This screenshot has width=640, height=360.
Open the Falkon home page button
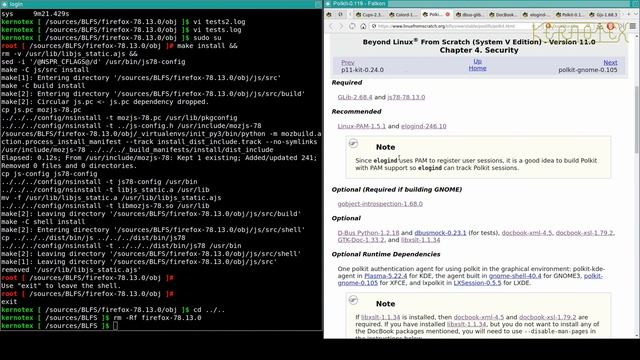[363, 26]
